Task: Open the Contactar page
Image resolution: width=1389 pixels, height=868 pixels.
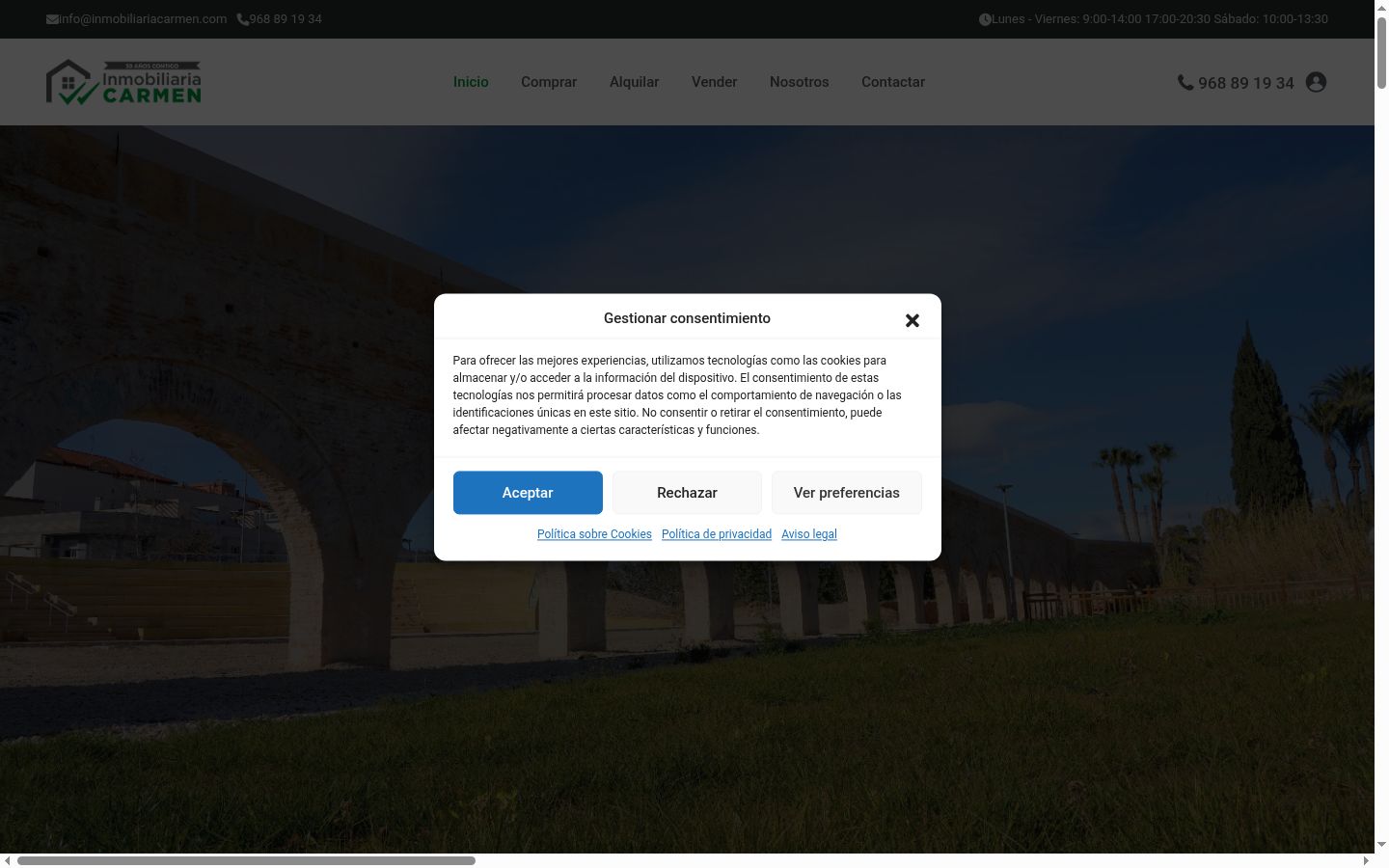Action: [892, 82]
